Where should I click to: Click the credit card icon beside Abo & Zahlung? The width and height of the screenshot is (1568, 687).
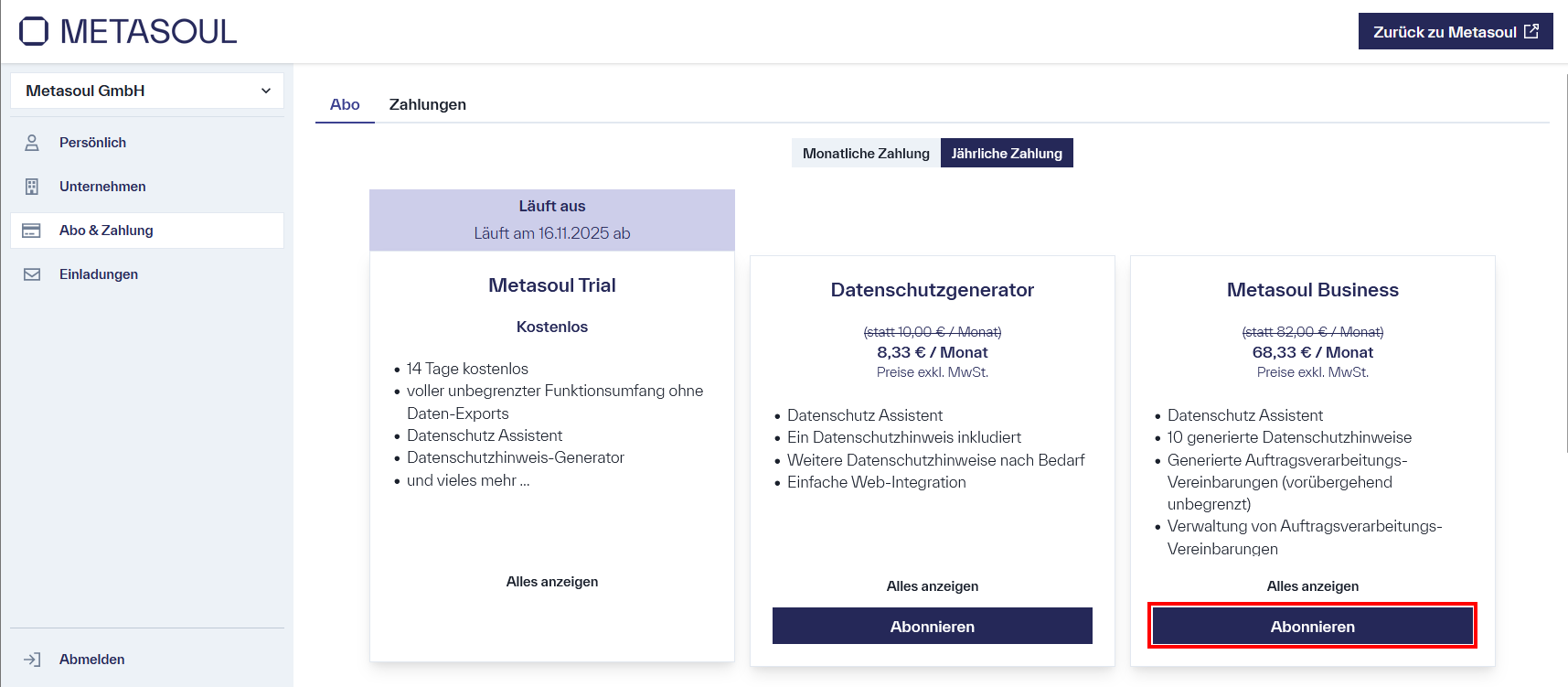tap(31, 231)
